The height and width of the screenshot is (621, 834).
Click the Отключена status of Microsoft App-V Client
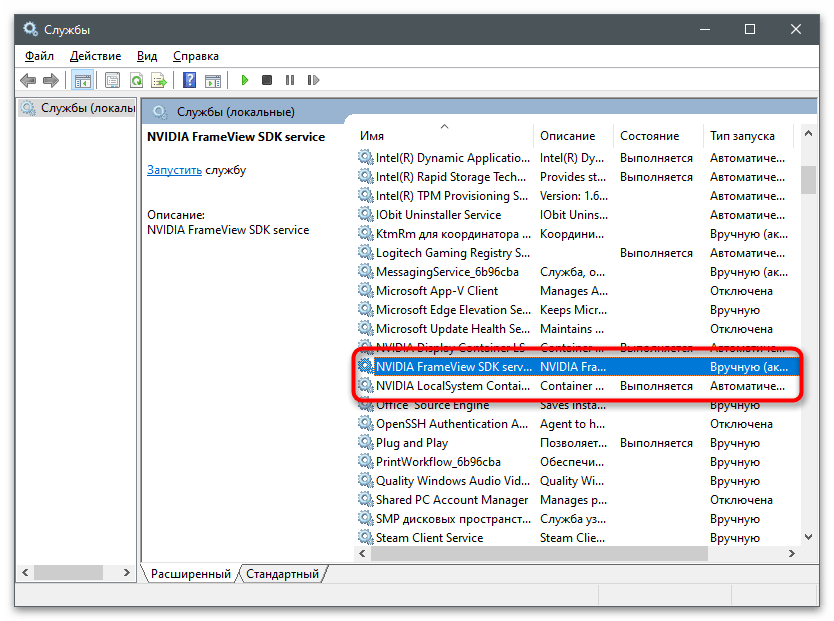pos(741,291)
